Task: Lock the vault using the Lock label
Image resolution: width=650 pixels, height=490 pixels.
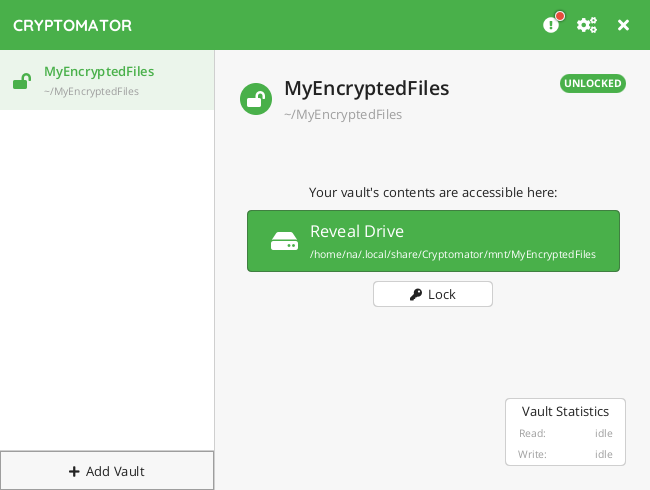Action: pos(442,294)
